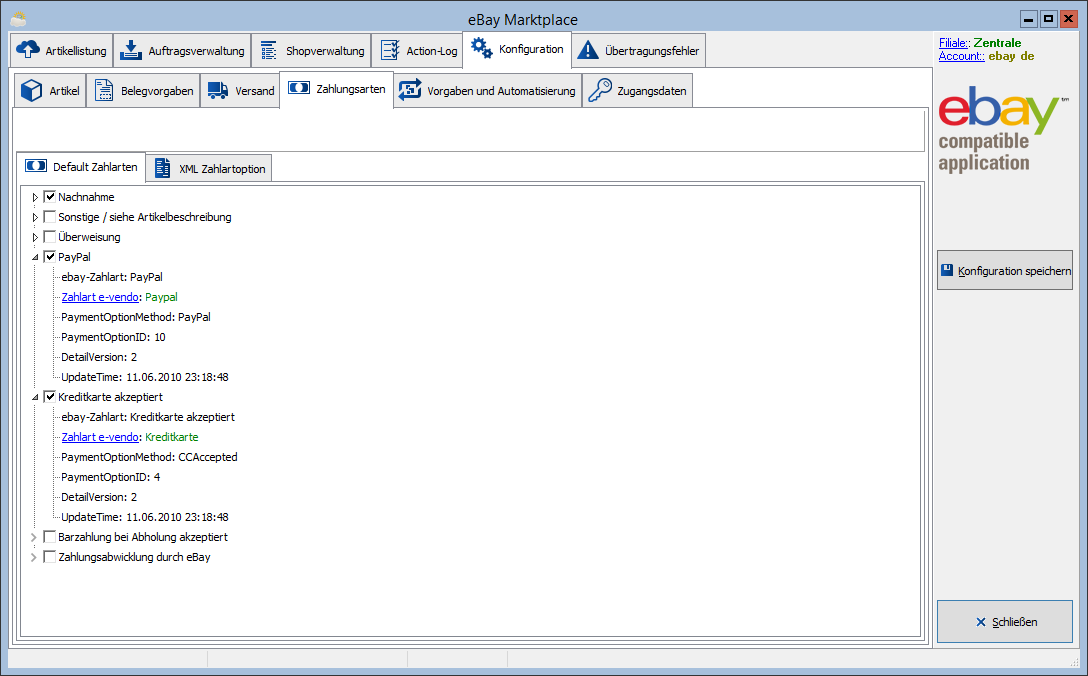Maximize the eBay Marktplace window
This screenshot has width=1088, height=676.
pos(1048,19)
